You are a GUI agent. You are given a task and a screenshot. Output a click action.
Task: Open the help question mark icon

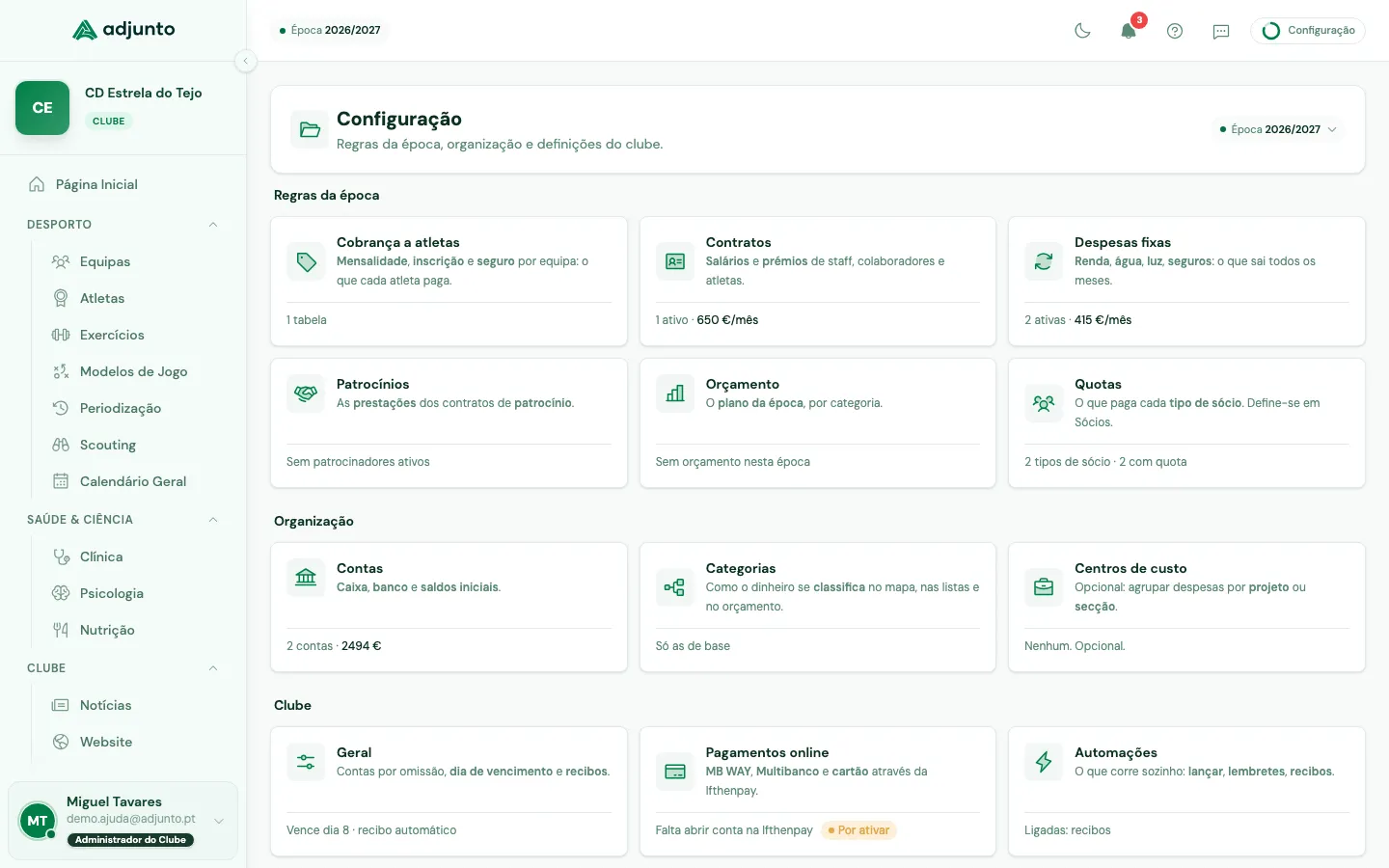(1175, 31)
